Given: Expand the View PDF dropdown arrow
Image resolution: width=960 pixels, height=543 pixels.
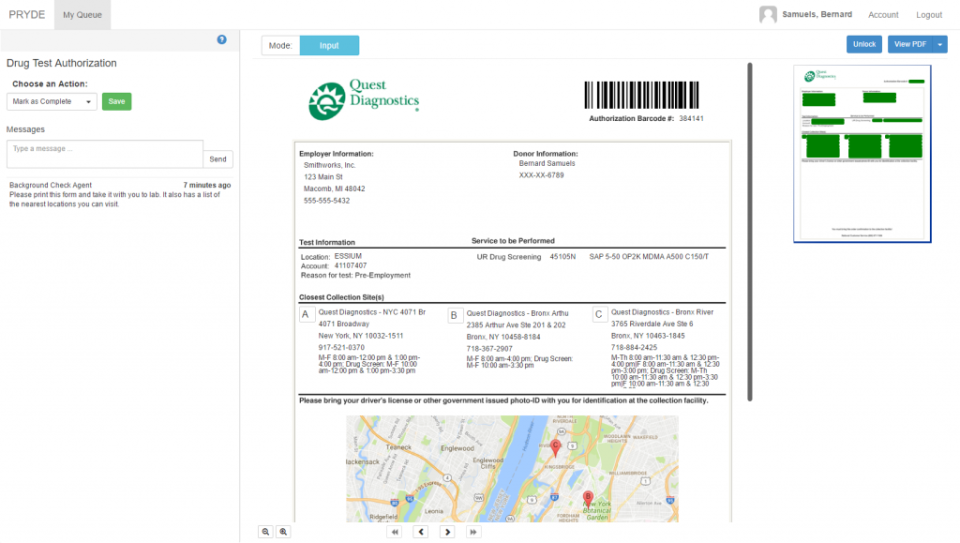Looking at the screenshot, I should pyautogui.click(x=940, y=45).
